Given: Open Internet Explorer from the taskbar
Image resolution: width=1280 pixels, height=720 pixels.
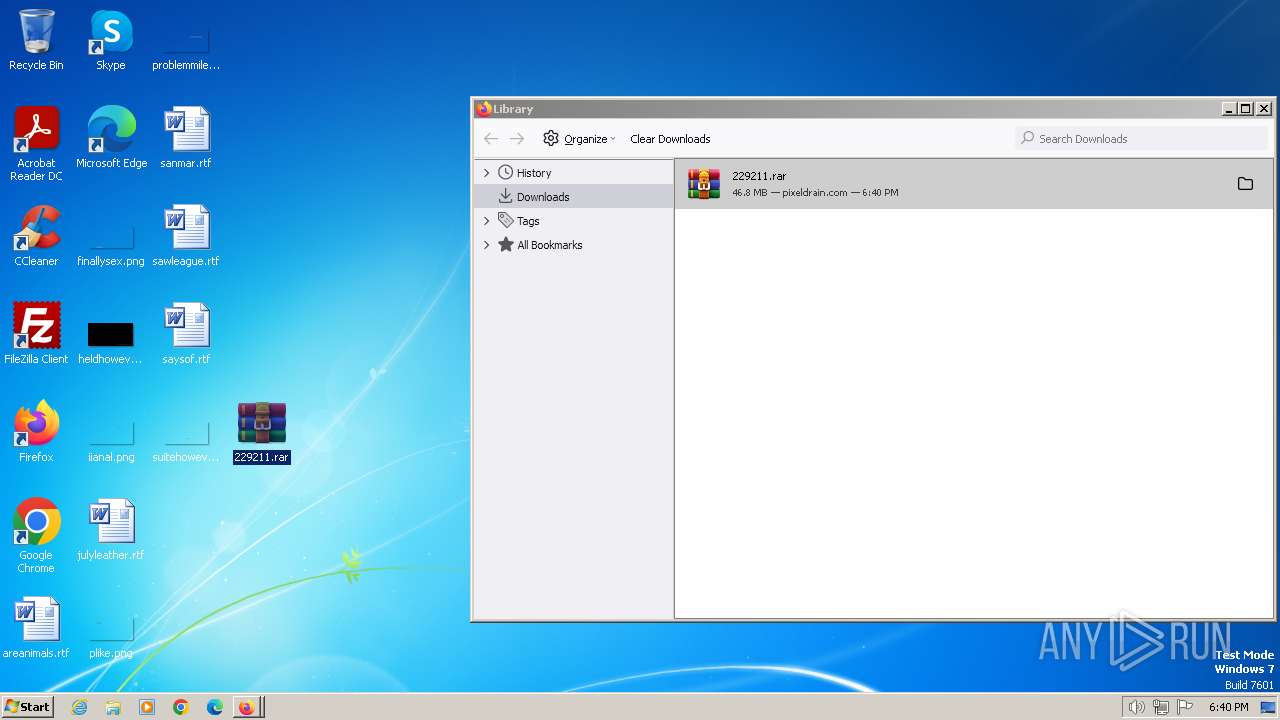Looking at the screenshot, I should click(79, 707).
